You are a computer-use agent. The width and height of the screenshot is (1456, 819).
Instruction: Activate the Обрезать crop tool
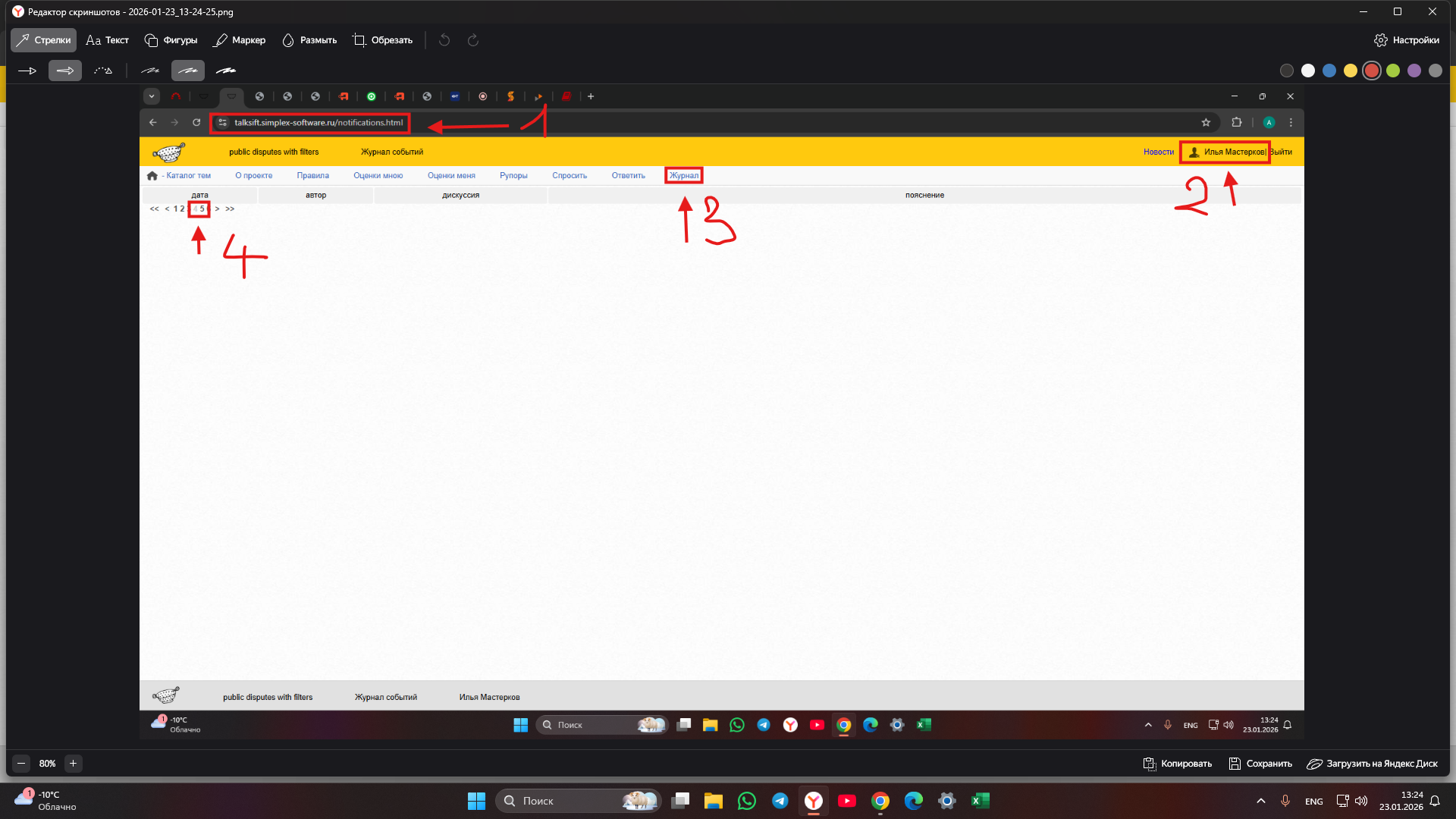[382, 40]
